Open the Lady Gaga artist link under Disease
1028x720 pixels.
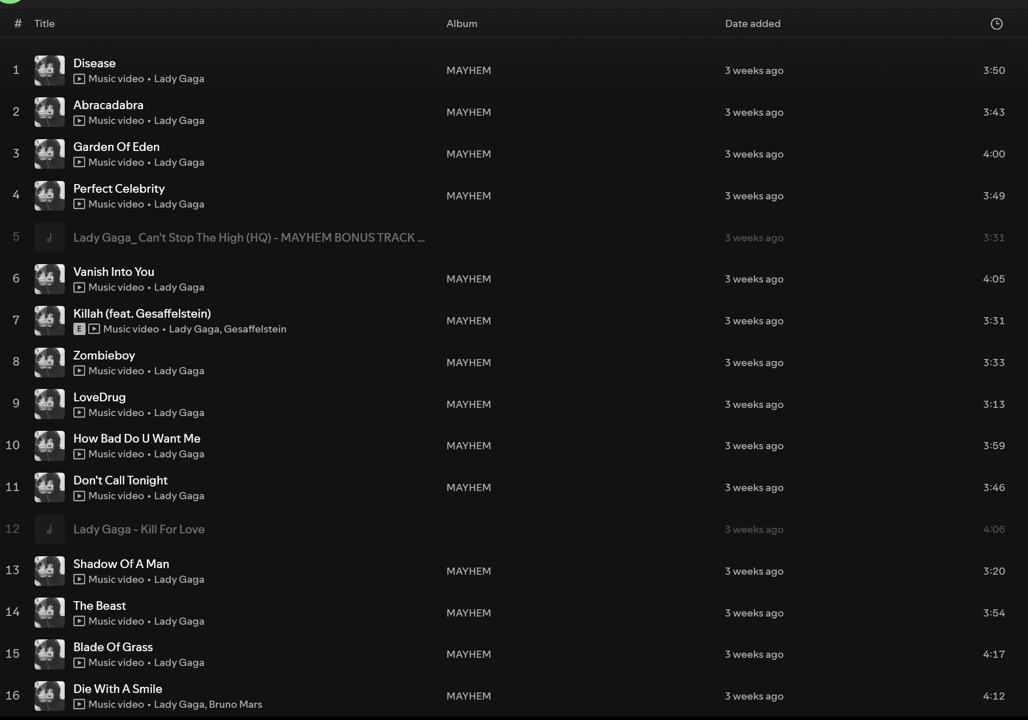(x=179, y=79)
